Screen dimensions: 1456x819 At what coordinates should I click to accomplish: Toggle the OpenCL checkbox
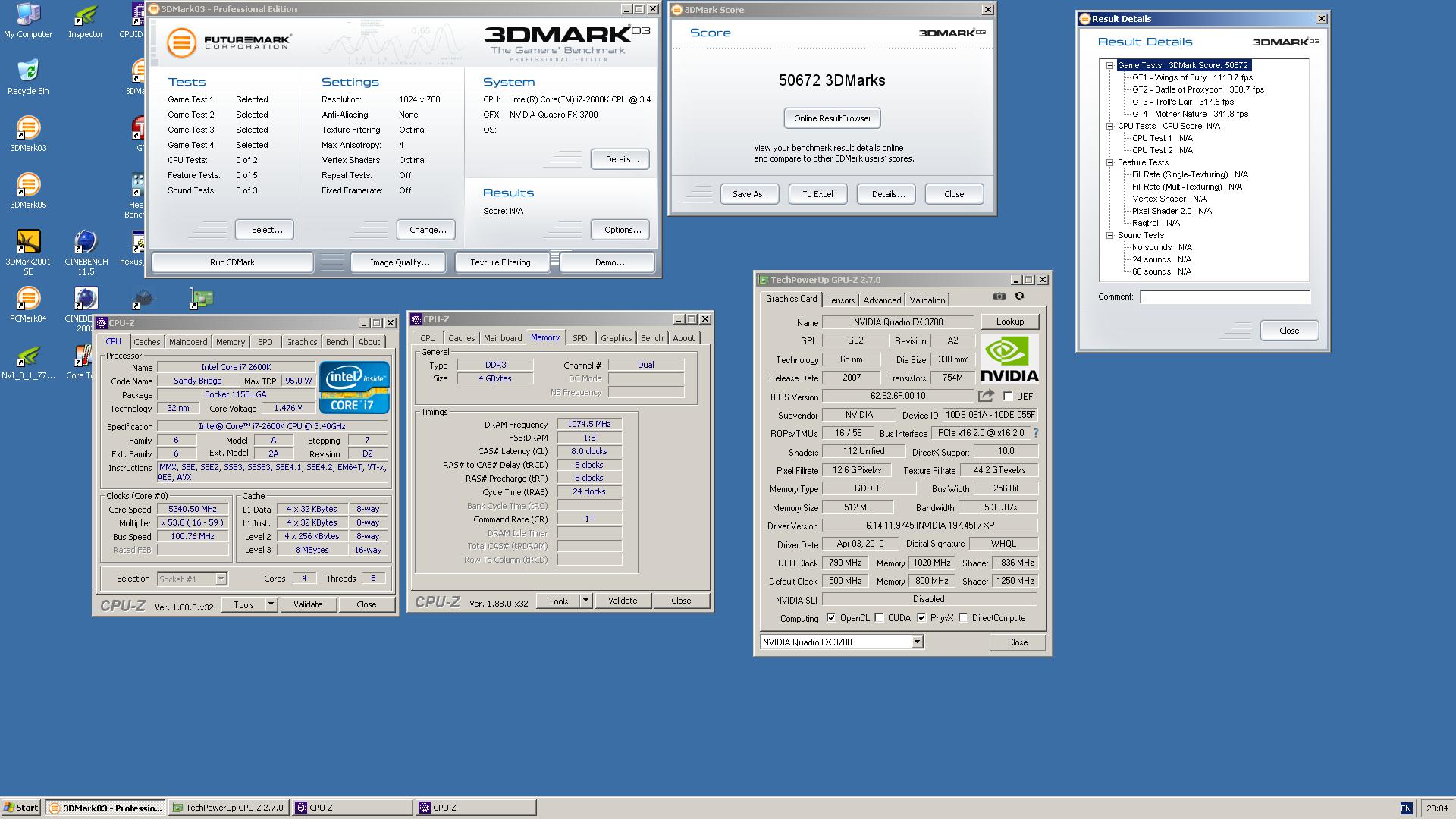click(x=831, y=618)
